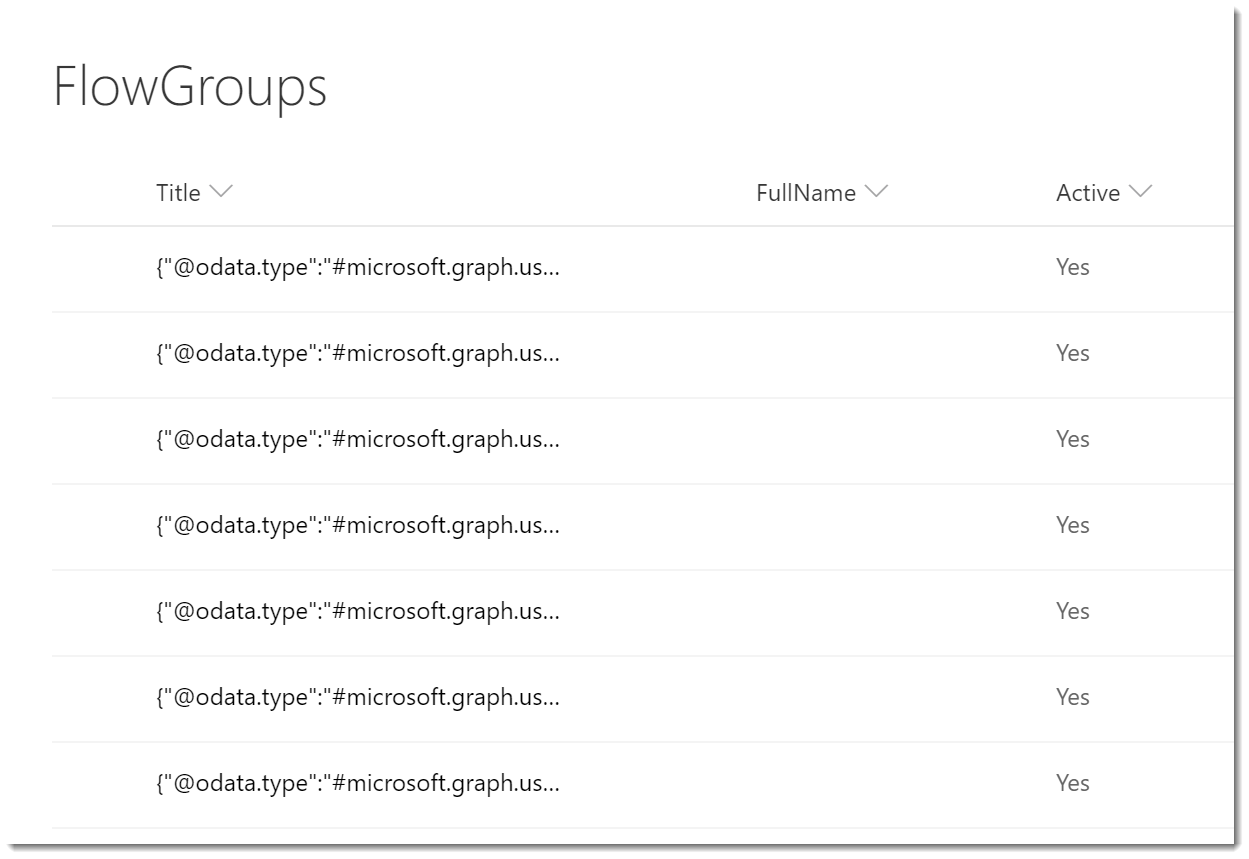Screen dimensions: 1249x859
Task: Open the last row's @odata.type title
Action: pyautogui.click(x=357, y=783)
